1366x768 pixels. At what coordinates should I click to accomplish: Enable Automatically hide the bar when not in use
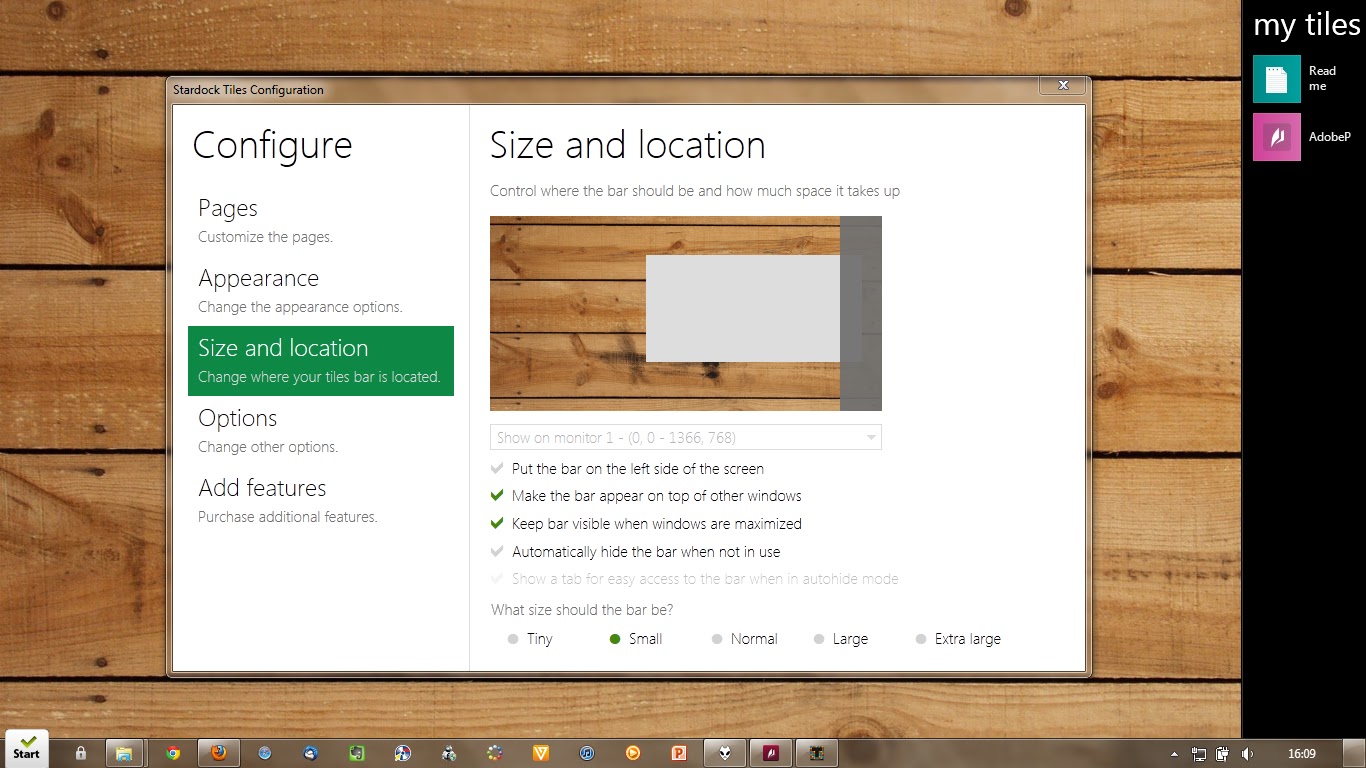pyautogui.click(x=635, y=552)
